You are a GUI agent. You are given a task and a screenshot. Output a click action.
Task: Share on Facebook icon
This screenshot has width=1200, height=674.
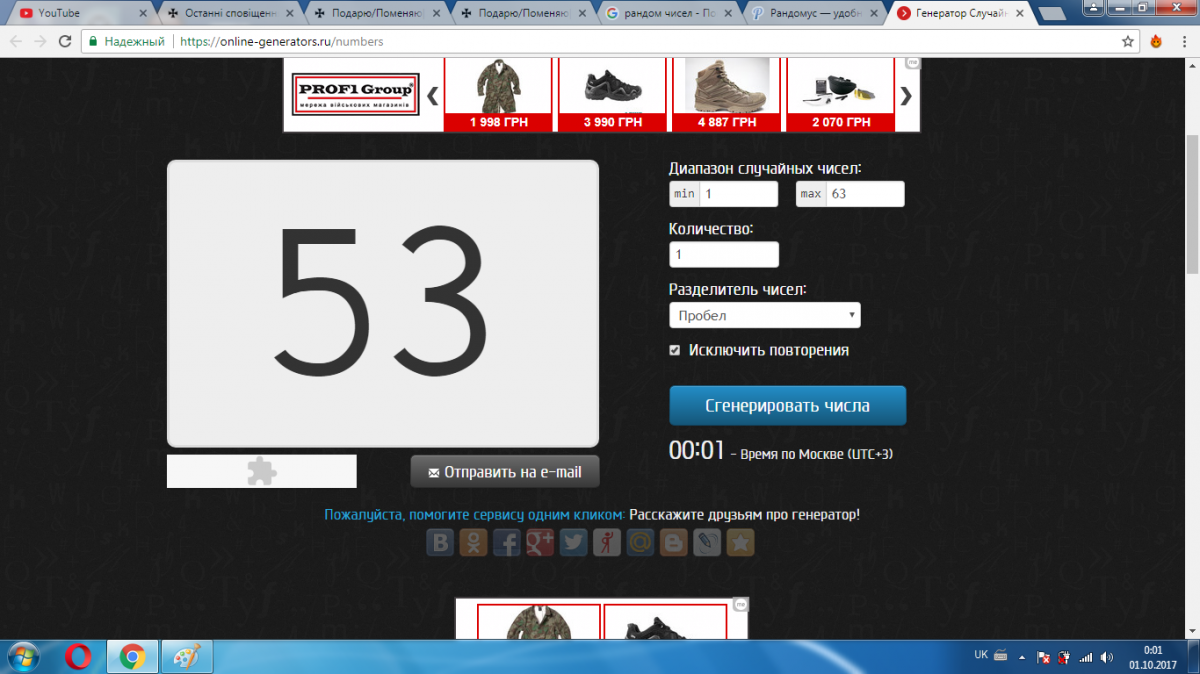pyautogui.click(x=507, y=543)
